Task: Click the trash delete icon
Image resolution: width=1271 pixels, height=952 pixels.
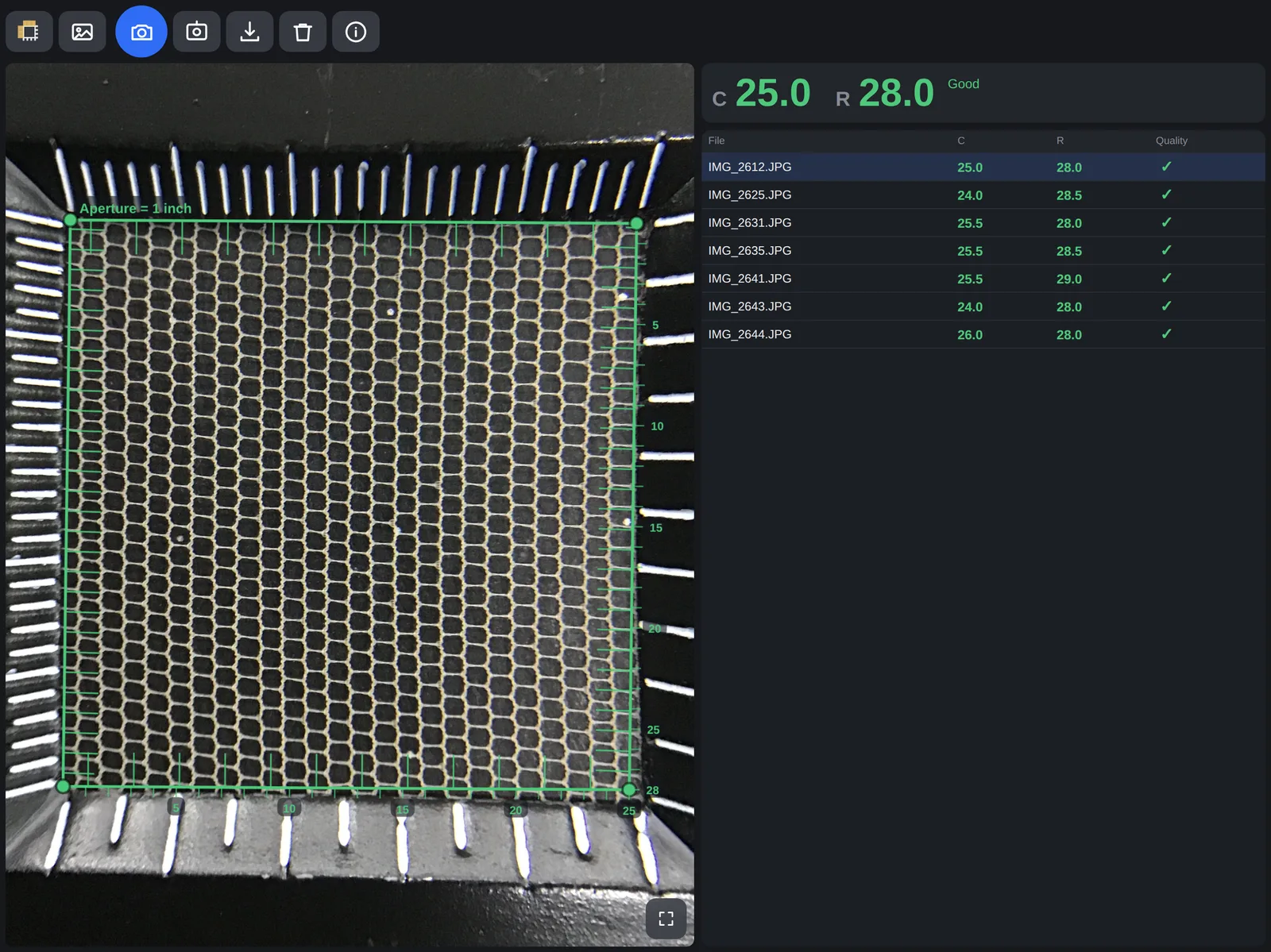Action: click(x=303, y=32)
